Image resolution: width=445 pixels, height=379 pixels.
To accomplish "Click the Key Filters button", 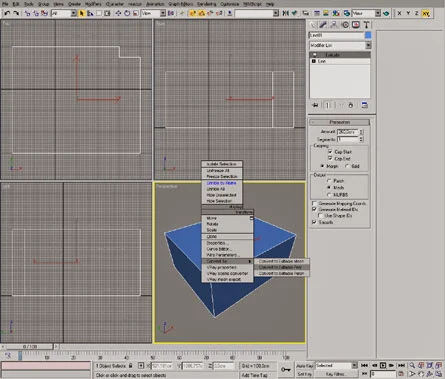I will pyautogui.click(x=335, y=374).
